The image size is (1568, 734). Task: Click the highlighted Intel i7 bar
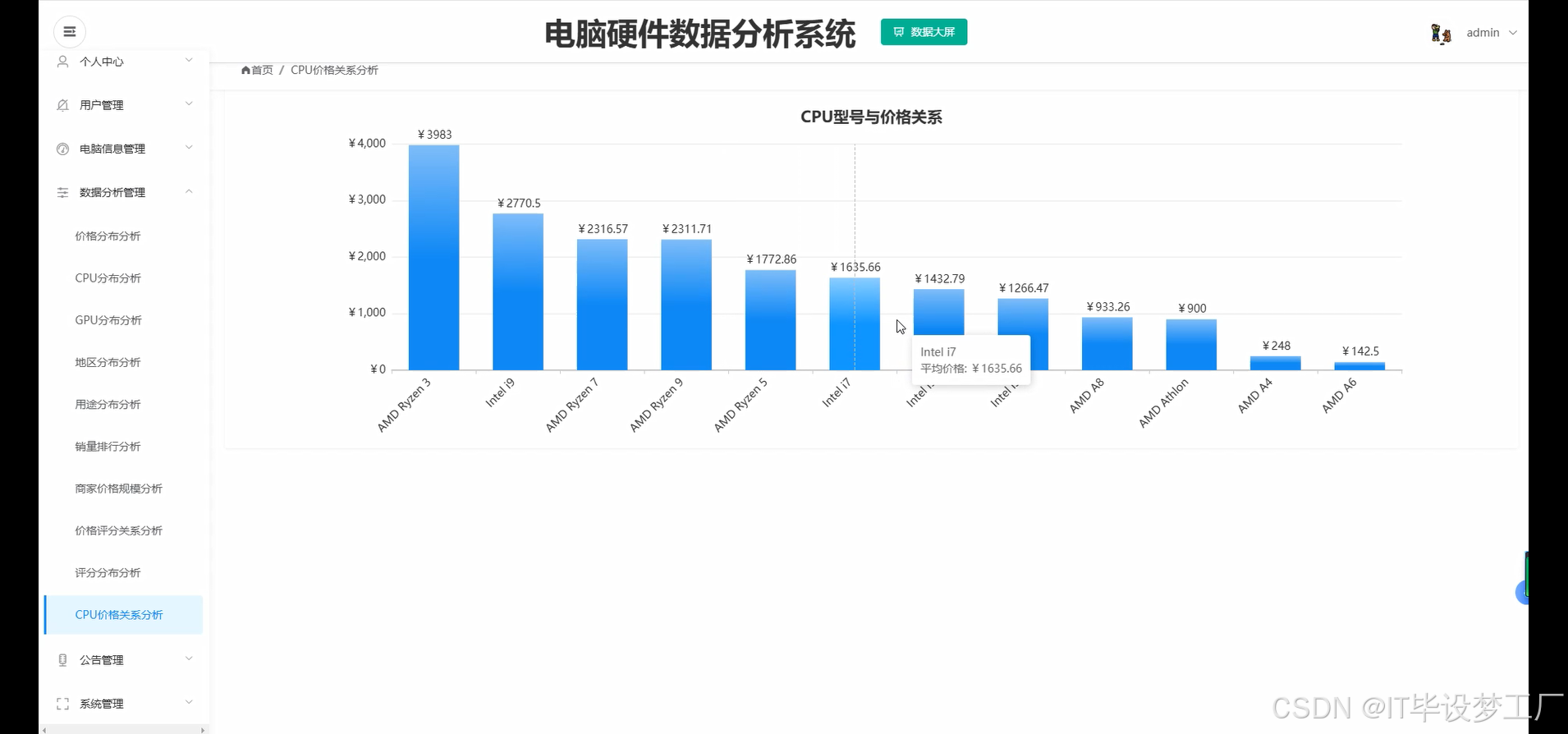(x=855, y=324)
